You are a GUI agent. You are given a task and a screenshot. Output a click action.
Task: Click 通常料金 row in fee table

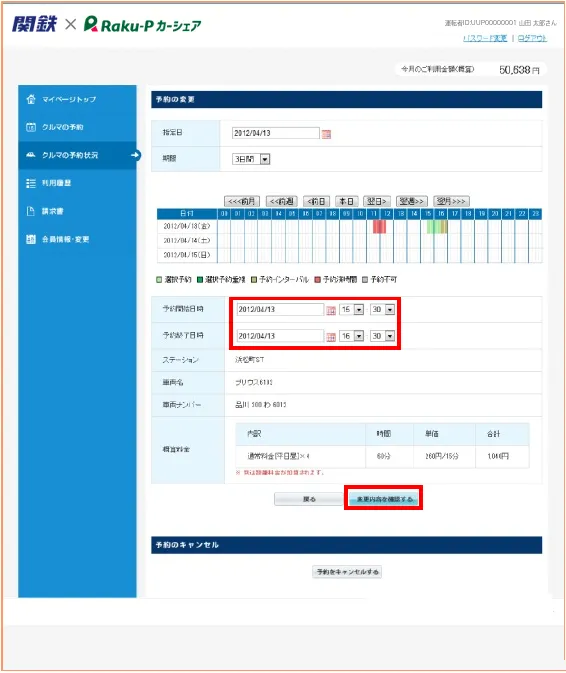(382, 456)
